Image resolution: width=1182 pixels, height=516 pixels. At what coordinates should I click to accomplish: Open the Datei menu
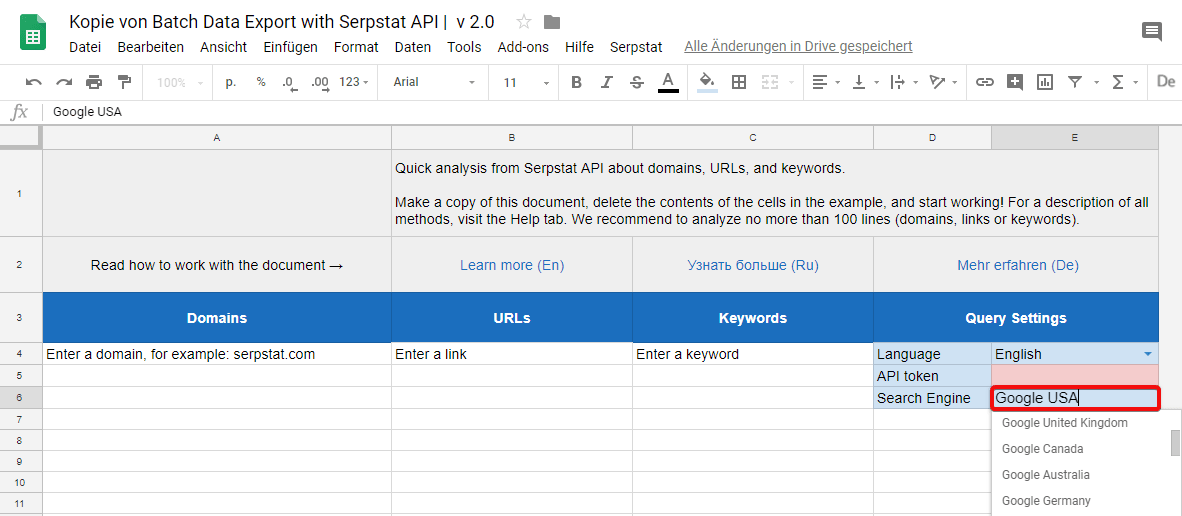coord(85,47)
